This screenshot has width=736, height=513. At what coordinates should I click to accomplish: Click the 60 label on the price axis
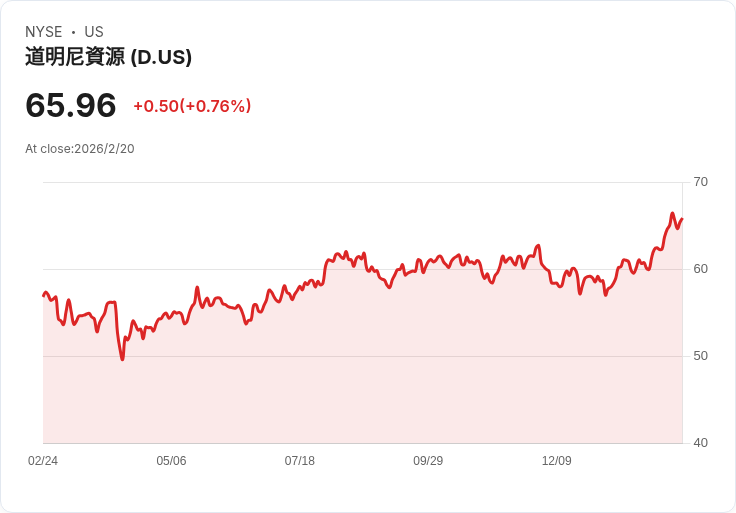700,269
